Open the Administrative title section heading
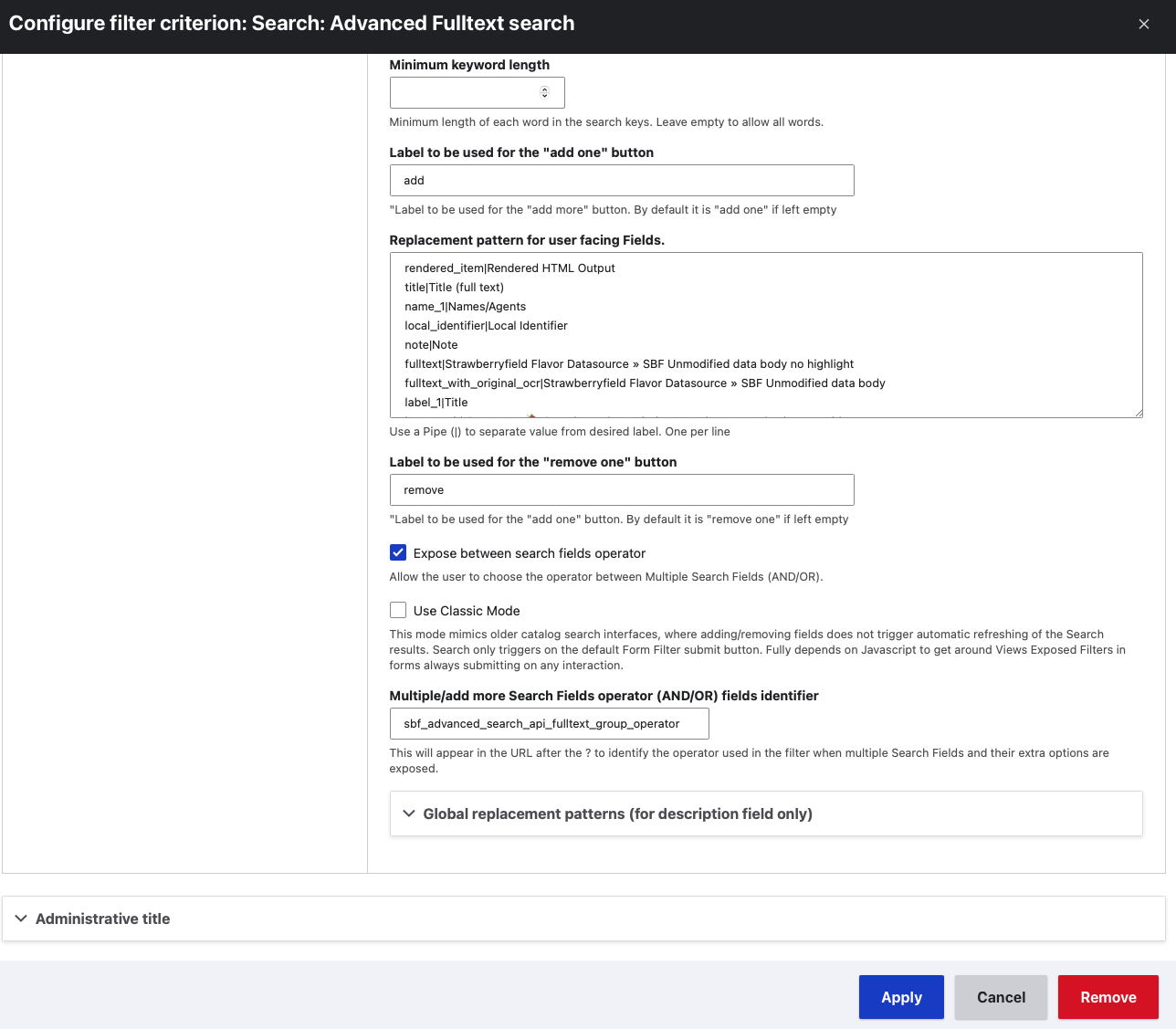This screenshot has height=1029, width=1176. click(x=102, y=919)
